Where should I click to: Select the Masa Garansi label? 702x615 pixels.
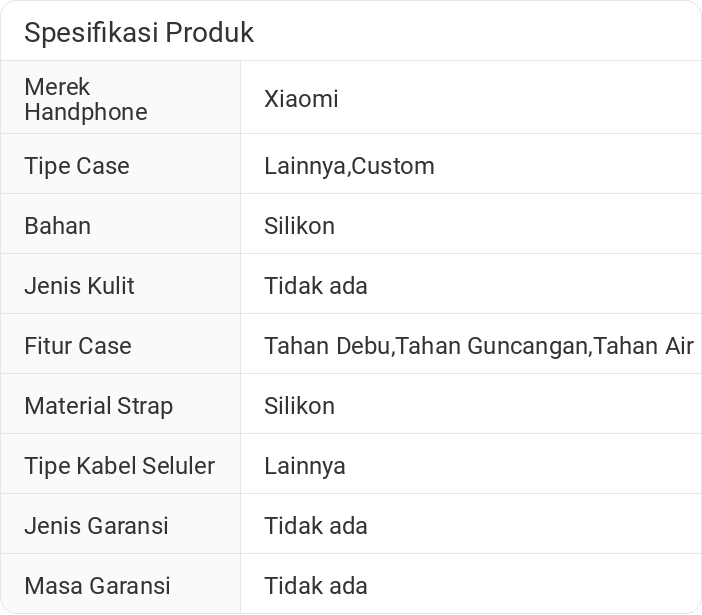click(x=97, y=586)
